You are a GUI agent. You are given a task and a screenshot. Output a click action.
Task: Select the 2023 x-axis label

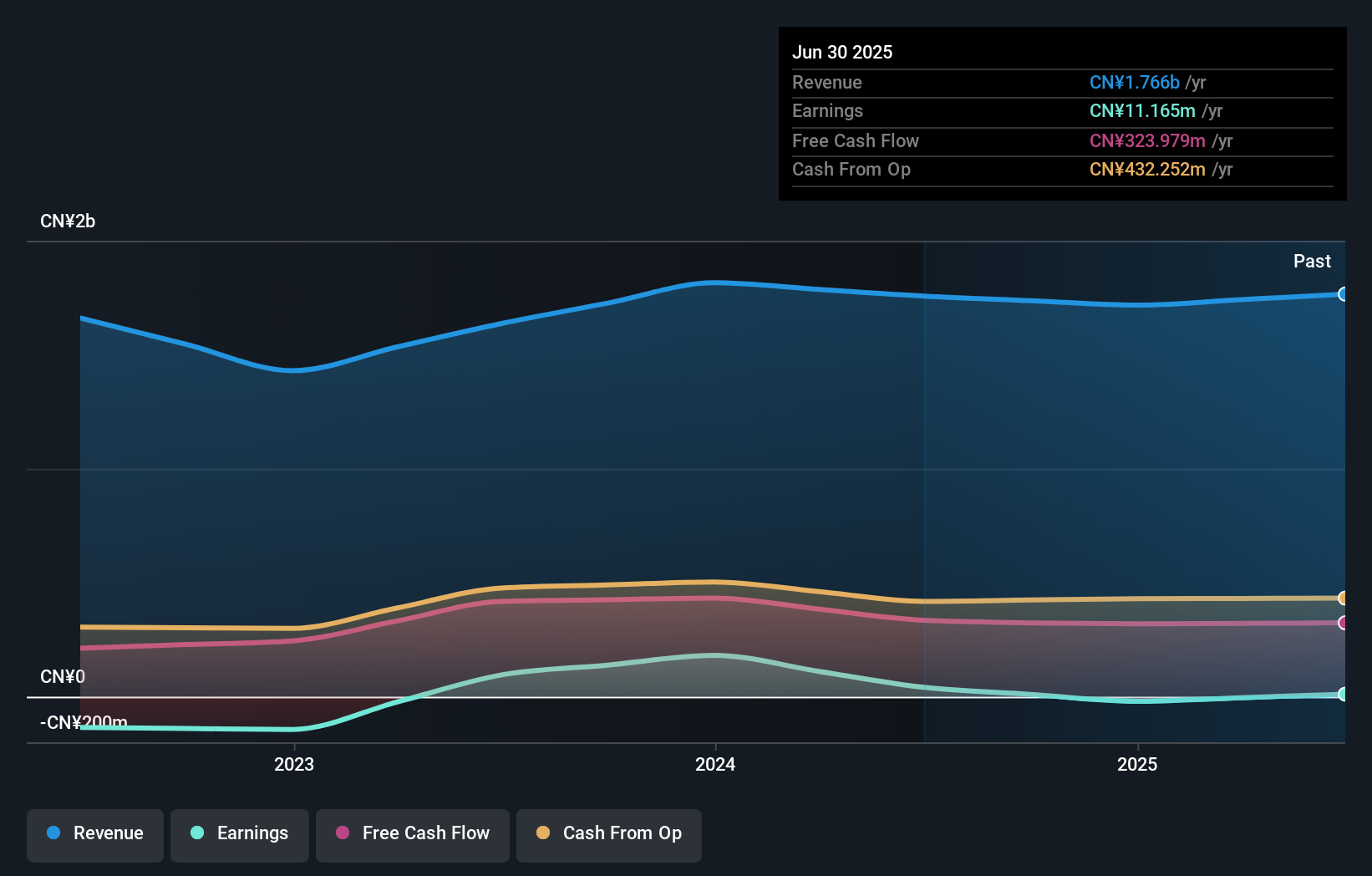point(294,764)
